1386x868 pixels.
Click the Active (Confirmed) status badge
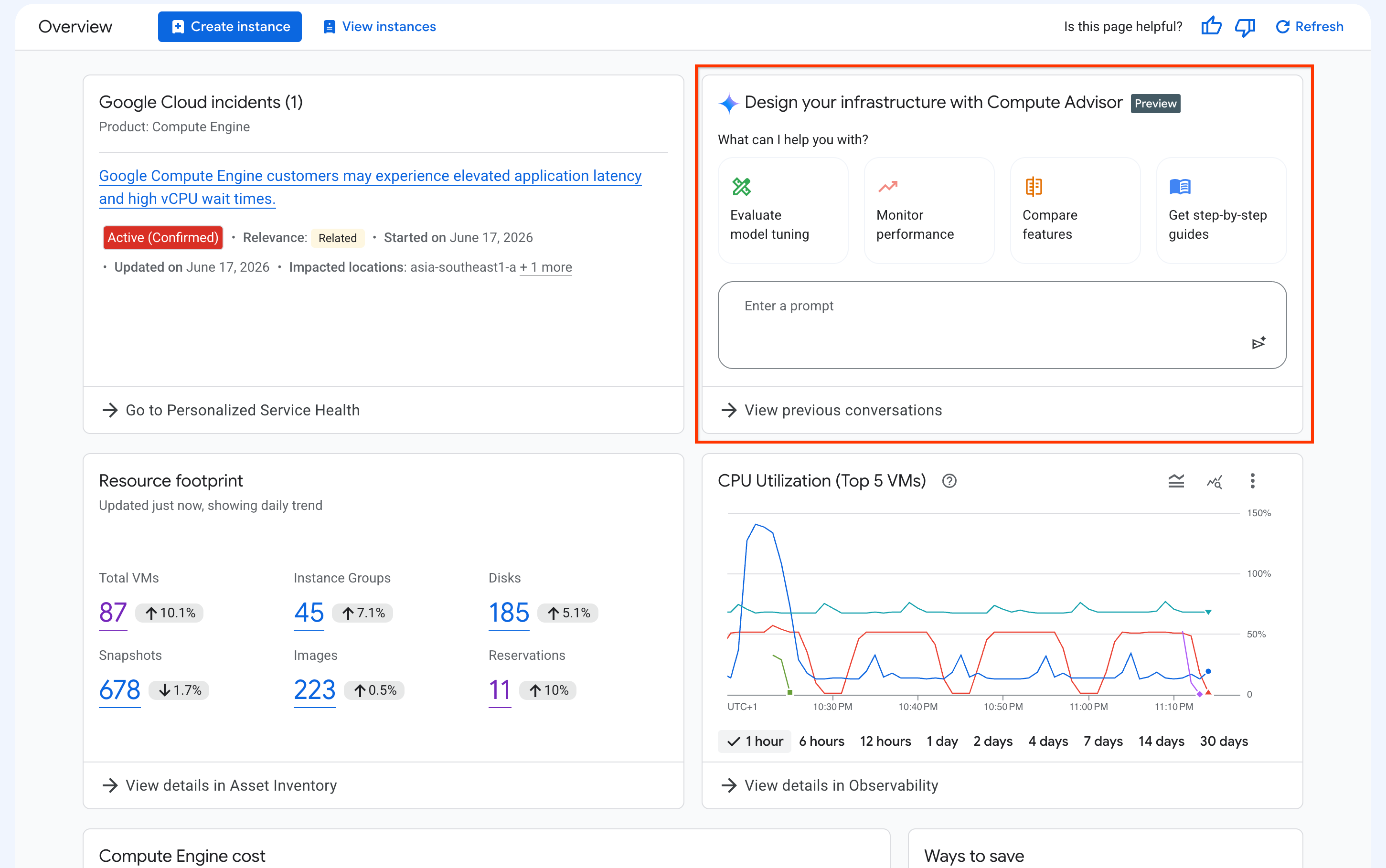pos(163,238)
